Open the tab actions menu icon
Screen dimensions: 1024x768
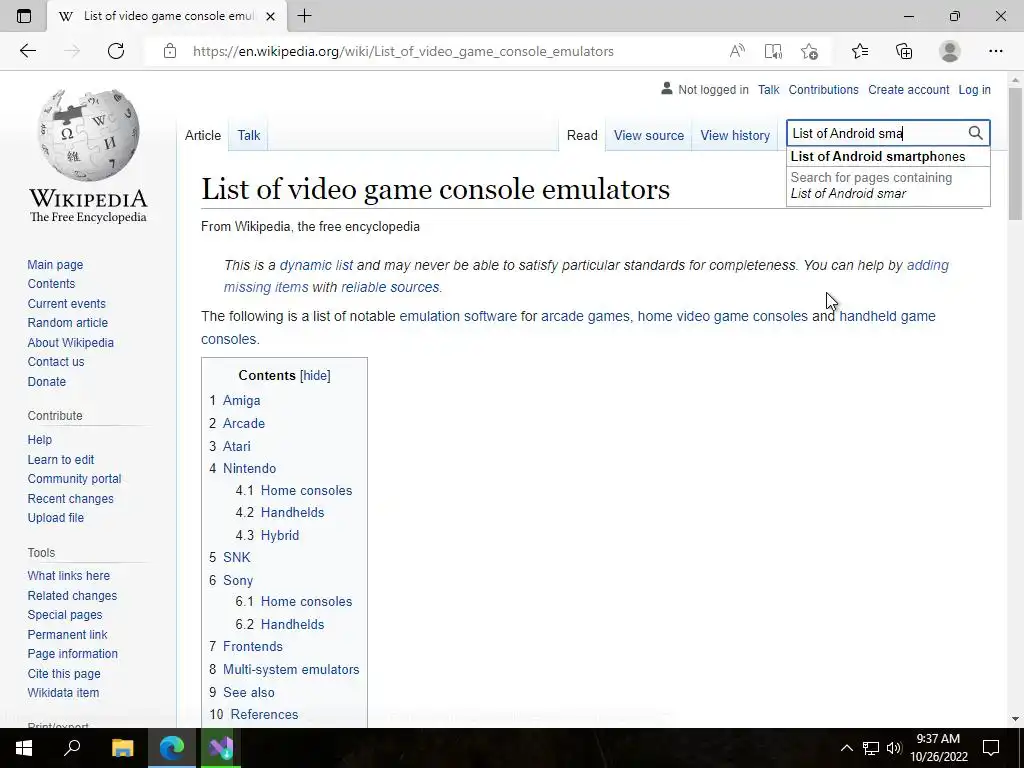[x=24, y=16]
